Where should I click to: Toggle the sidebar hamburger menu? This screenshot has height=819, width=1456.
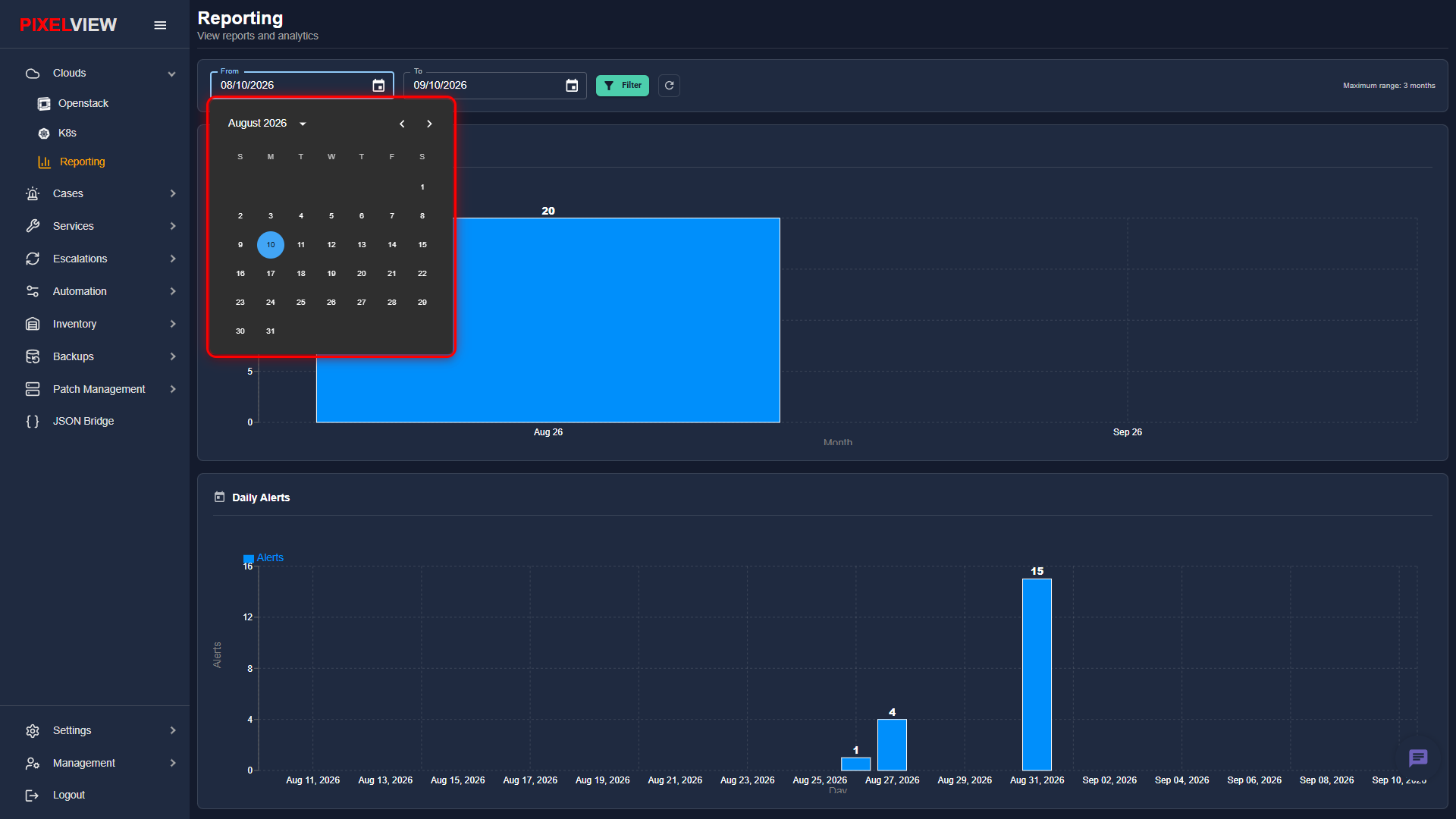[160, 25]
